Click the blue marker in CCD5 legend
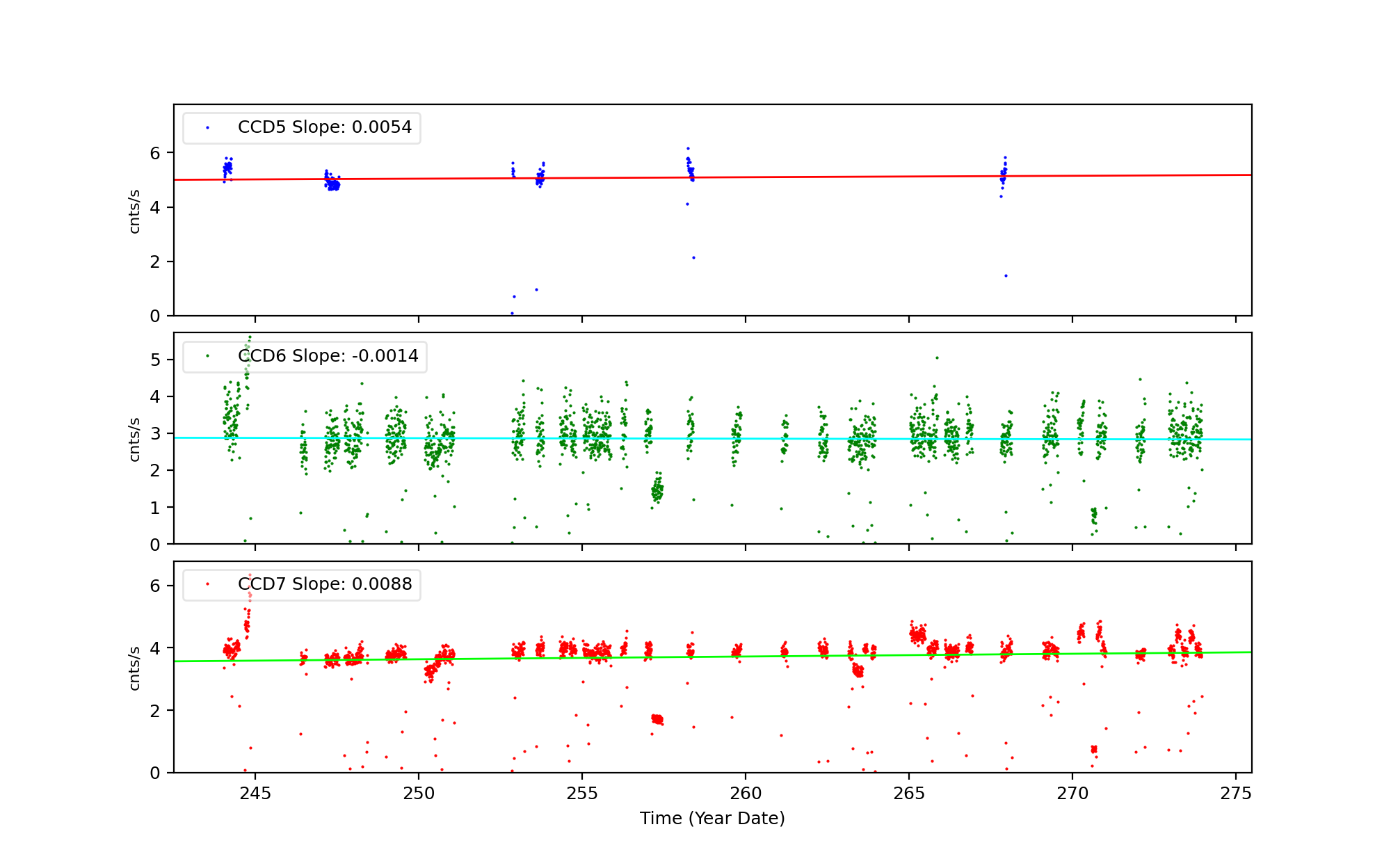This screenshot has height=868, width=1391. (207, 128)
